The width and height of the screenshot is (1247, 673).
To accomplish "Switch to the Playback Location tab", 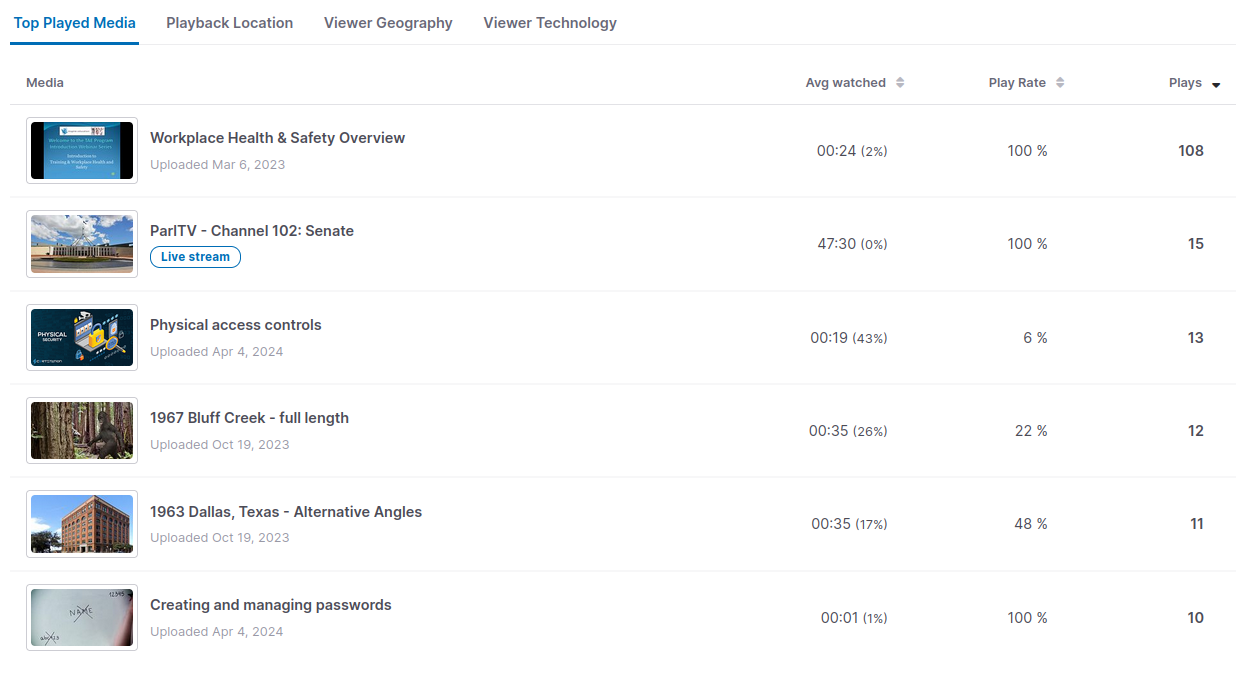I will coord(230,23).
